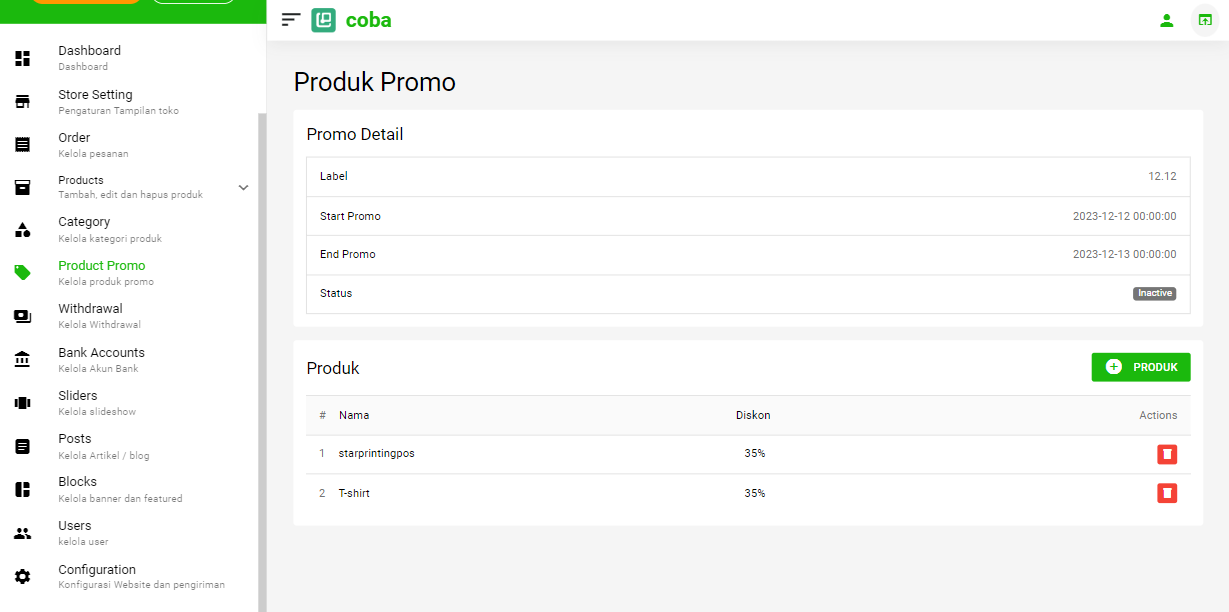1229x612 pixels.
Task: Delete the starprintingpos promo product
Action: (x=1166, y=454)
